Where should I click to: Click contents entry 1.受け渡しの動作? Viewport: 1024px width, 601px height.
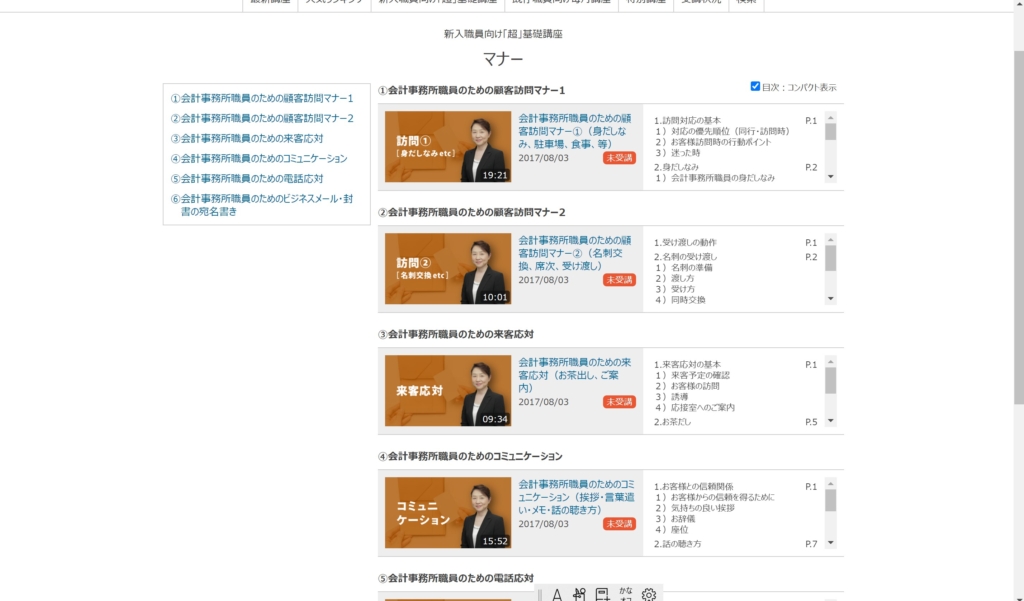(x=685, y=242)
